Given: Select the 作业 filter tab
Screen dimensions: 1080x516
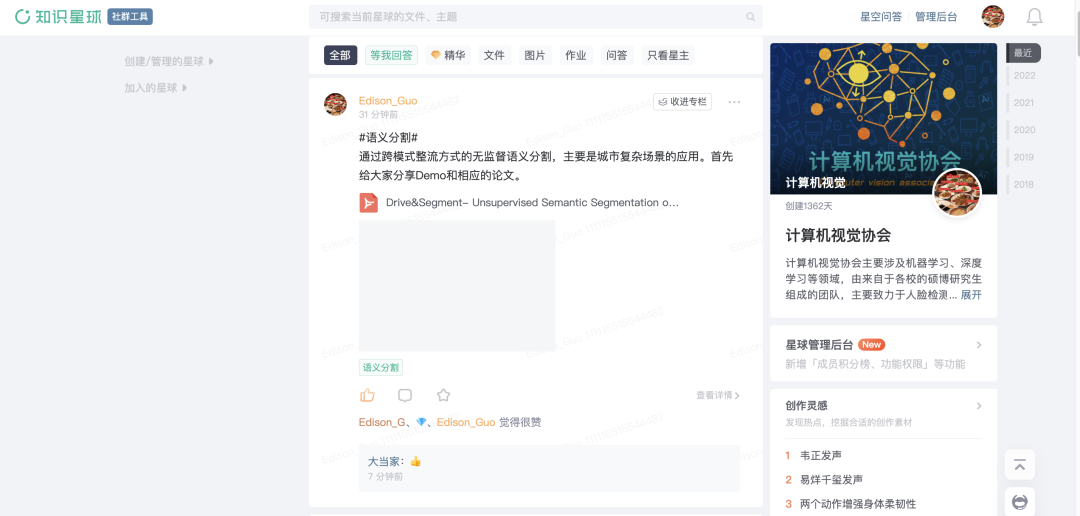Looking at the screenshot, I should pyautogui.click(x=576, y=56).
